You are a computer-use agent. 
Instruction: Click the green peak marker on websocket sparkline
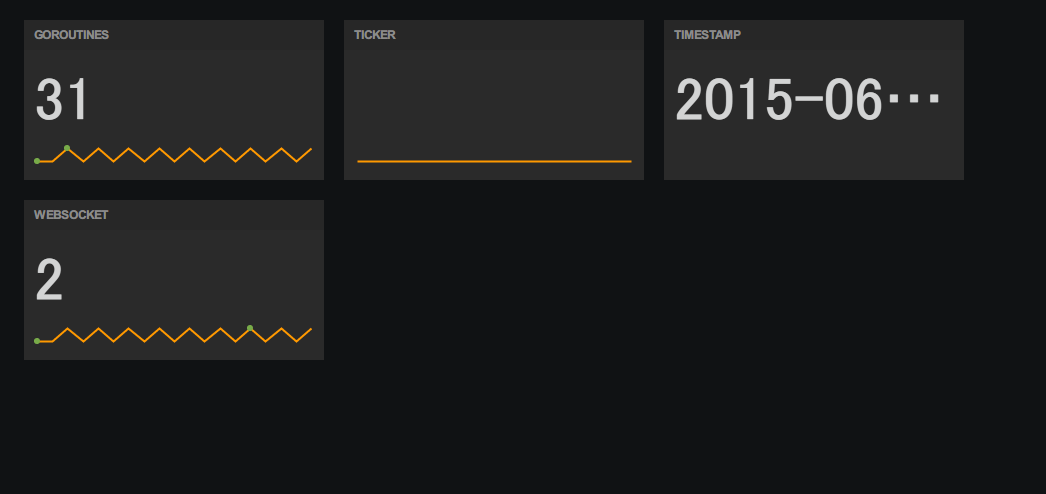pos(250,328)
